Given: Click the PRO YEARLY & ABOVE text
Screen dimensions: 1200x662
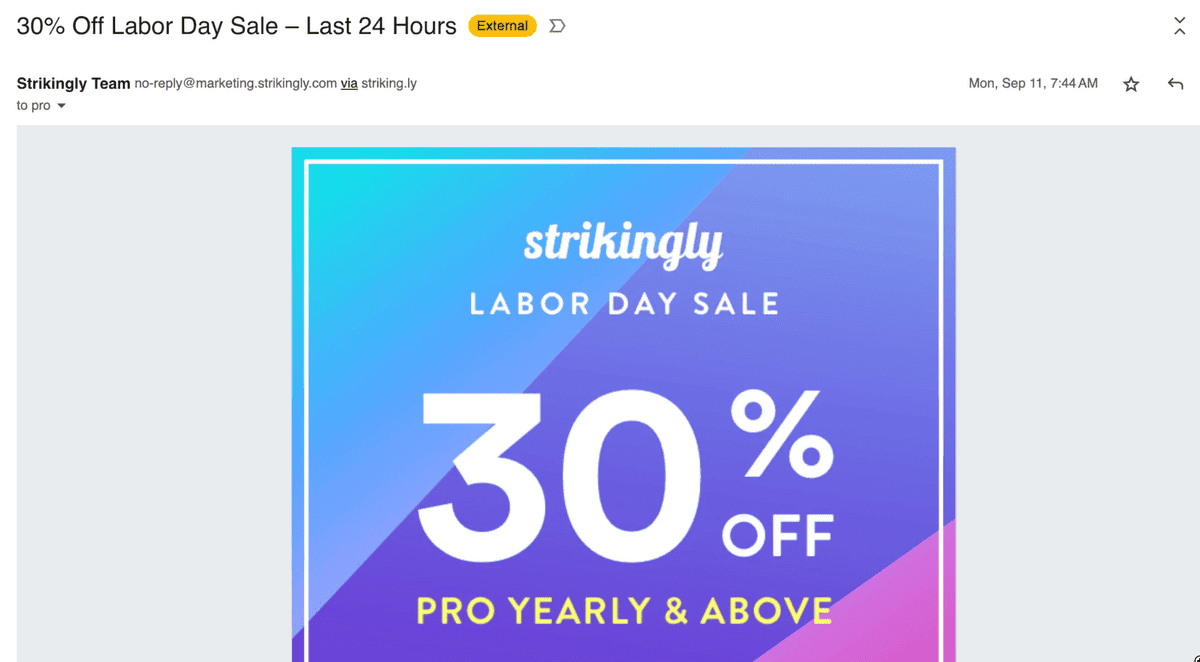Looking at the screenshot, I should pos(624,610).
